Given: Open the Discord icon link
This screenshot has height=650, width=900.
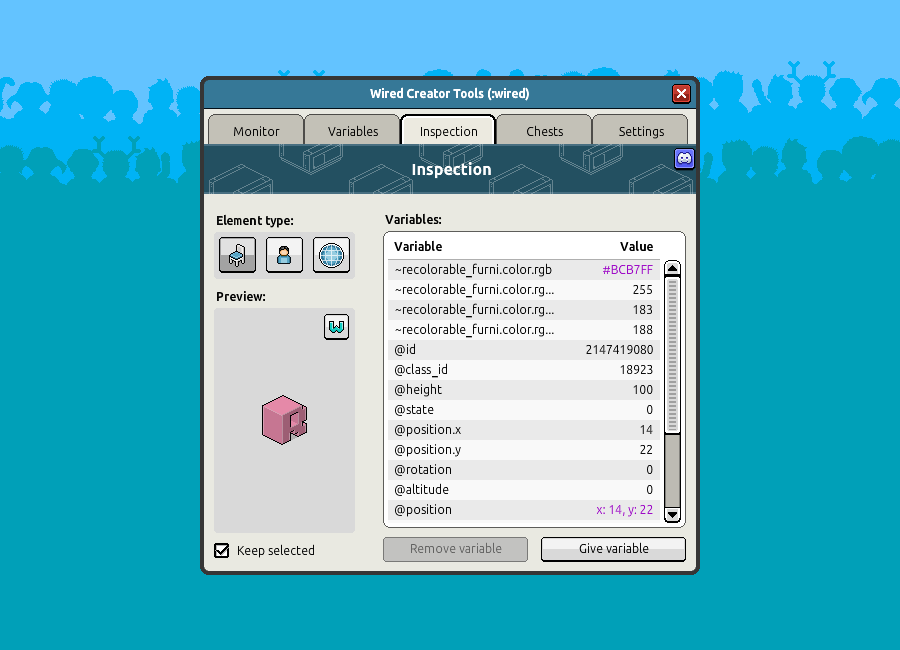Looking at the screenshot, I should tap(684, 158).
